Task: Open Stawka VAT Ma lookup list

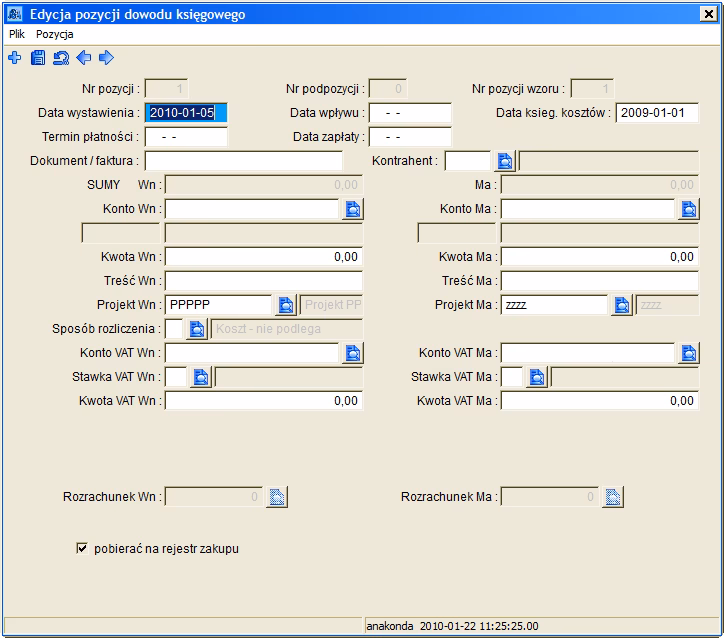Action: (537, 377)
